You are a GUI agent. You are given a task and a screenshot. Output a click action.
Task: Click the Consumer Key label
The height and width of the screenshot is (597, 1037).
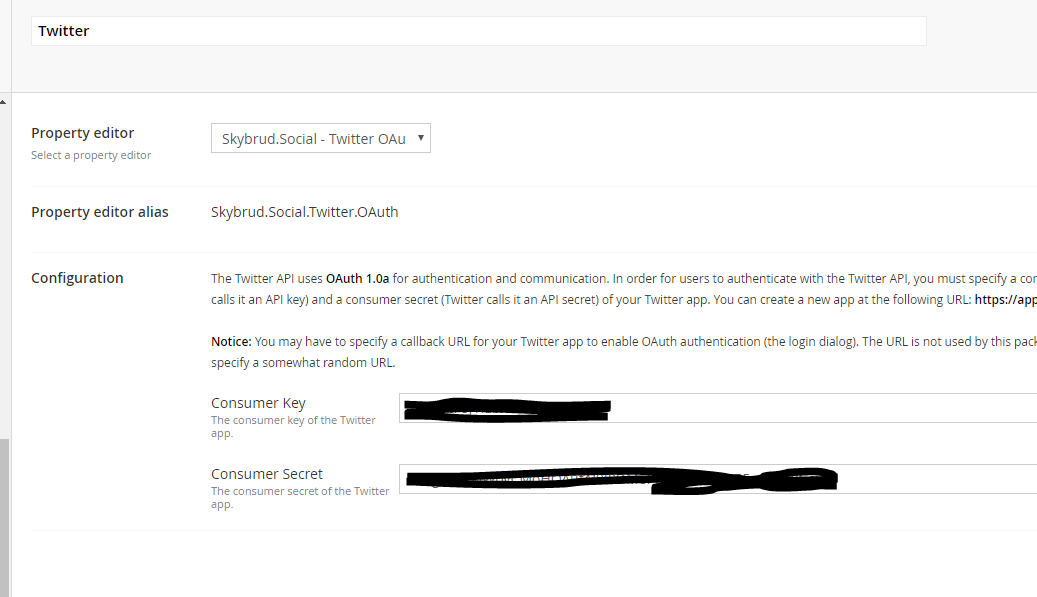coord(258,403)
